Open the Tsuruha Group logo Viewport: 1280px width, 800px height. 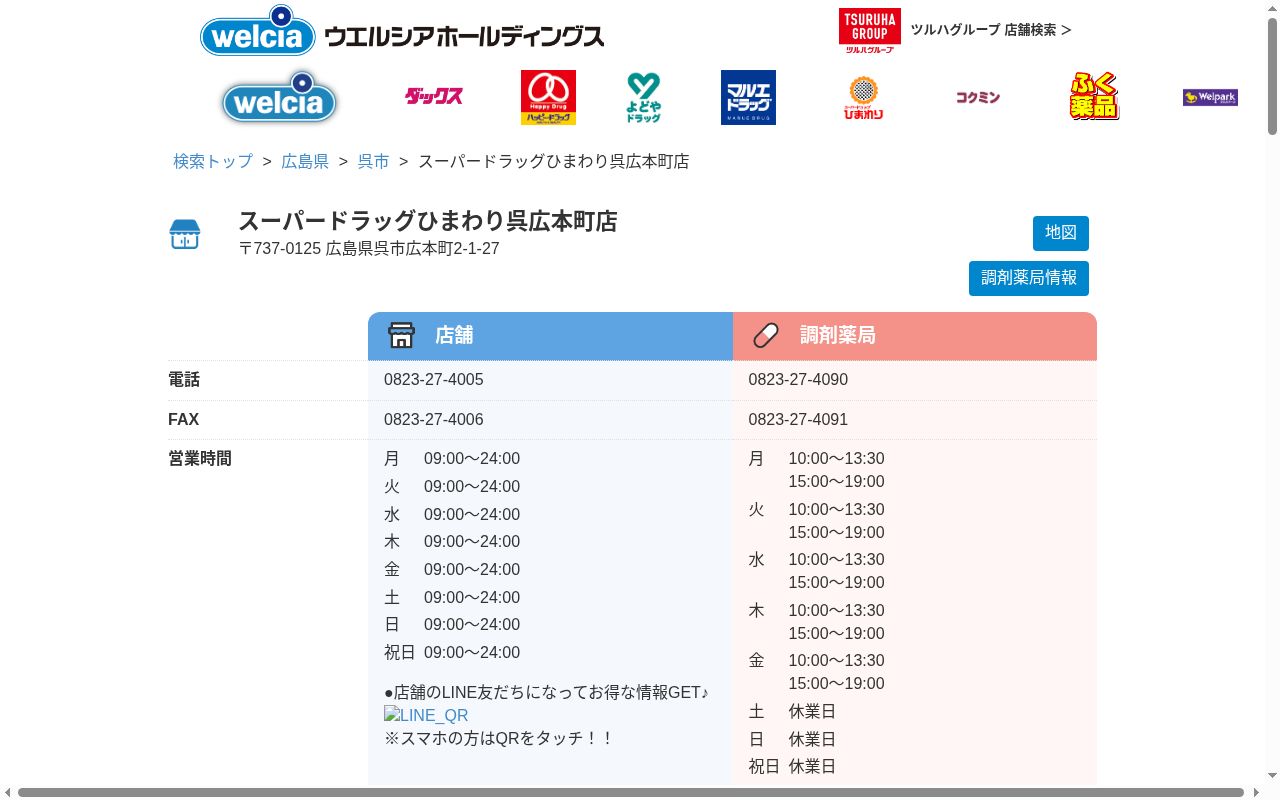point(869,30)
